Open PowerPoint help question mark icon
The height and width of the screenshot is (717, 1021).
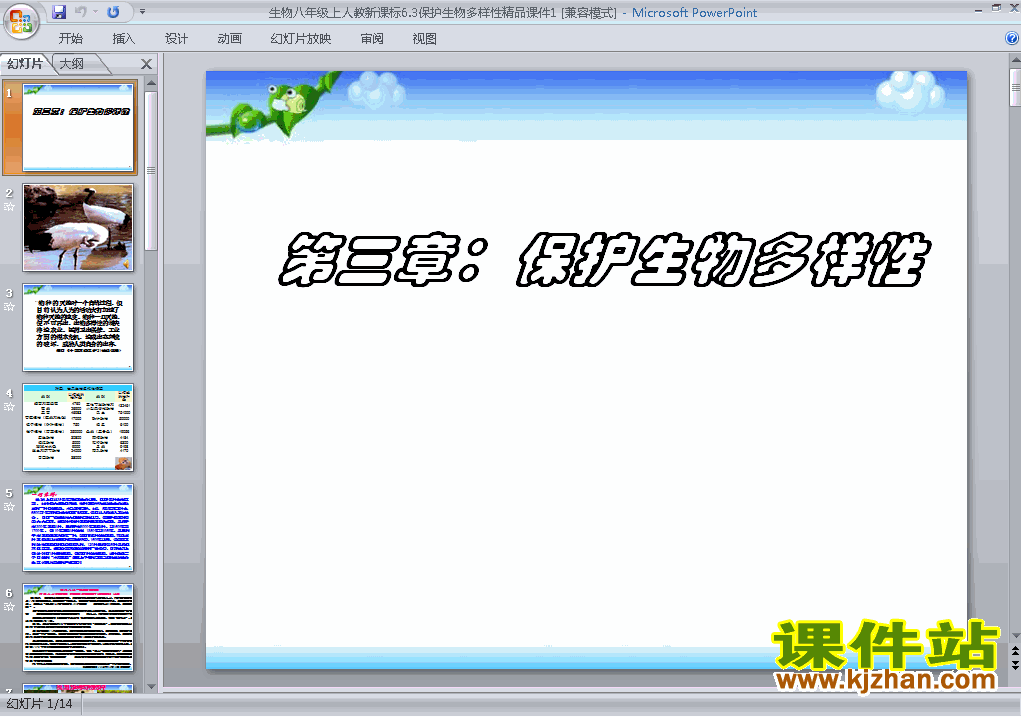click(1012, 38)
